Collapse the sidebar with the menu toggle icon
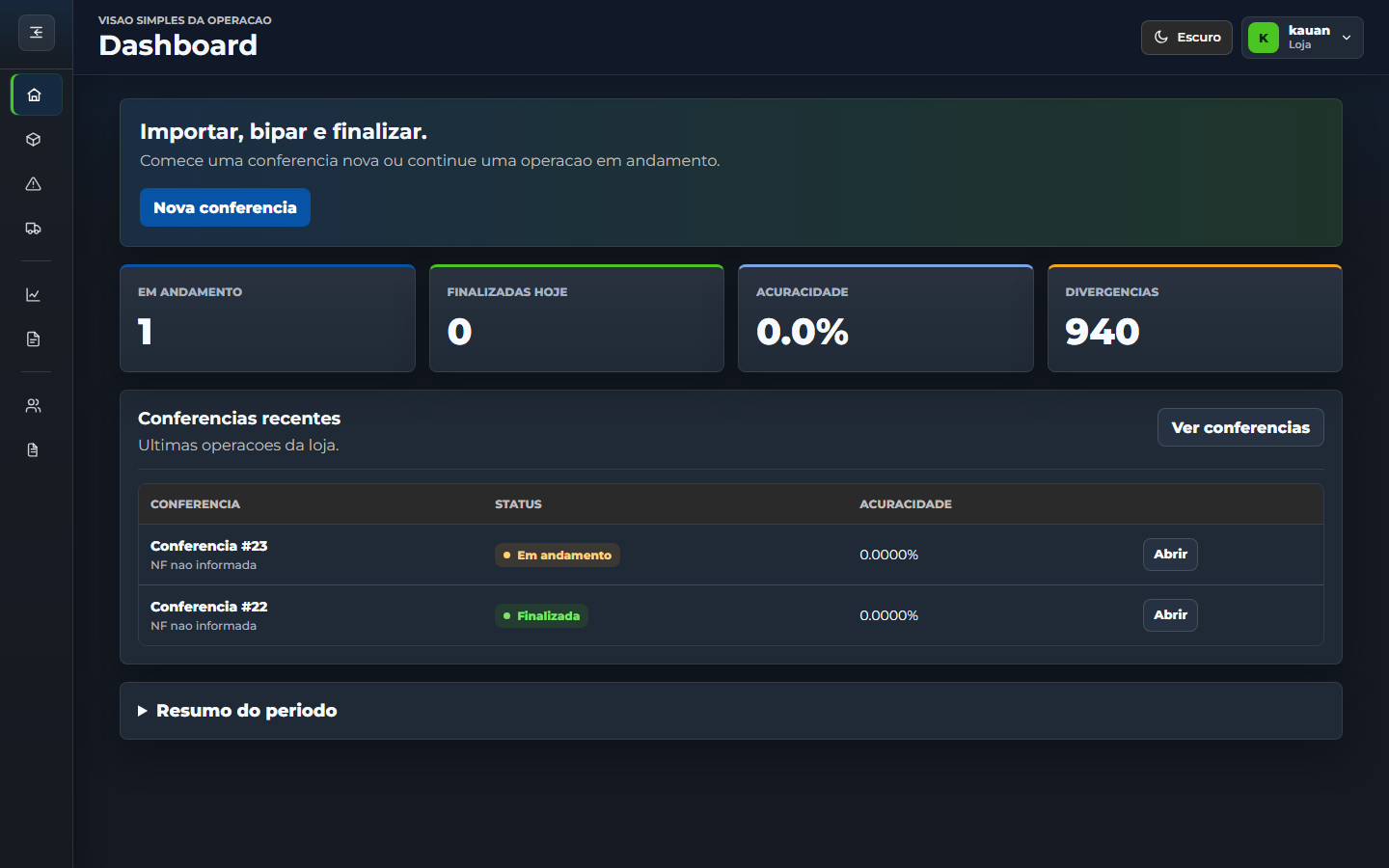 click(x=37, y=33)
